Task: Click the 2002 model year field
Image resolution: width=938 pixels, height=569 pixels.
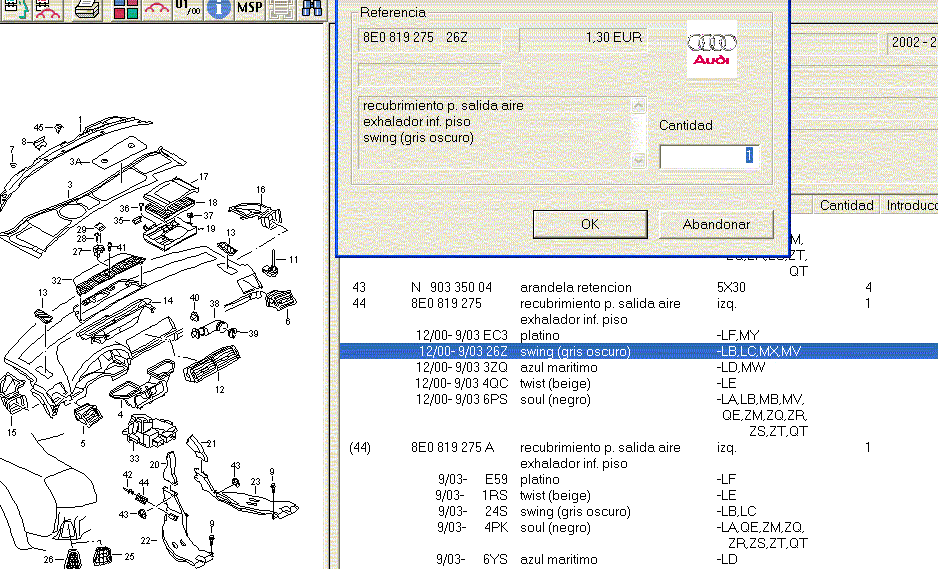Action: point(912,42)
